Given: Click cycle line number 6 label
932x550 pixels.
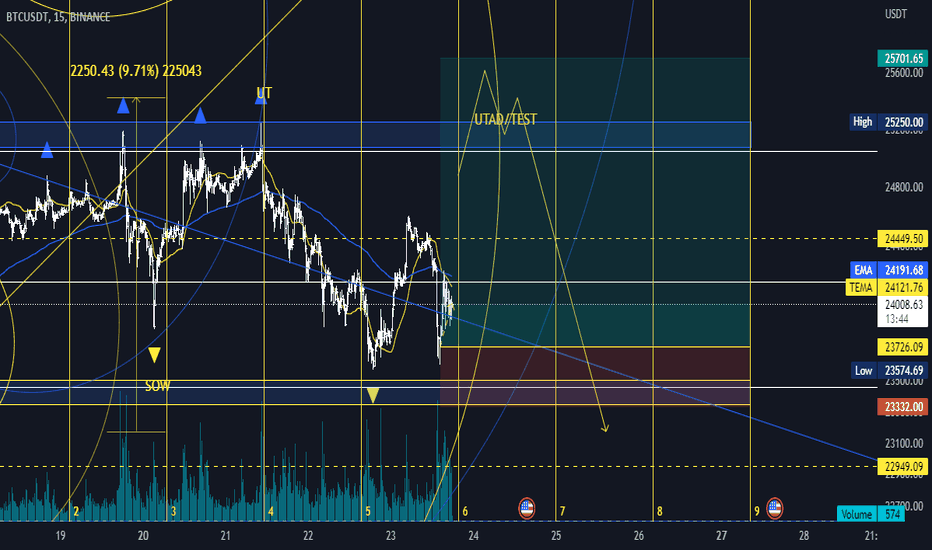Looking at the screenshot, I should coord(465,511).
